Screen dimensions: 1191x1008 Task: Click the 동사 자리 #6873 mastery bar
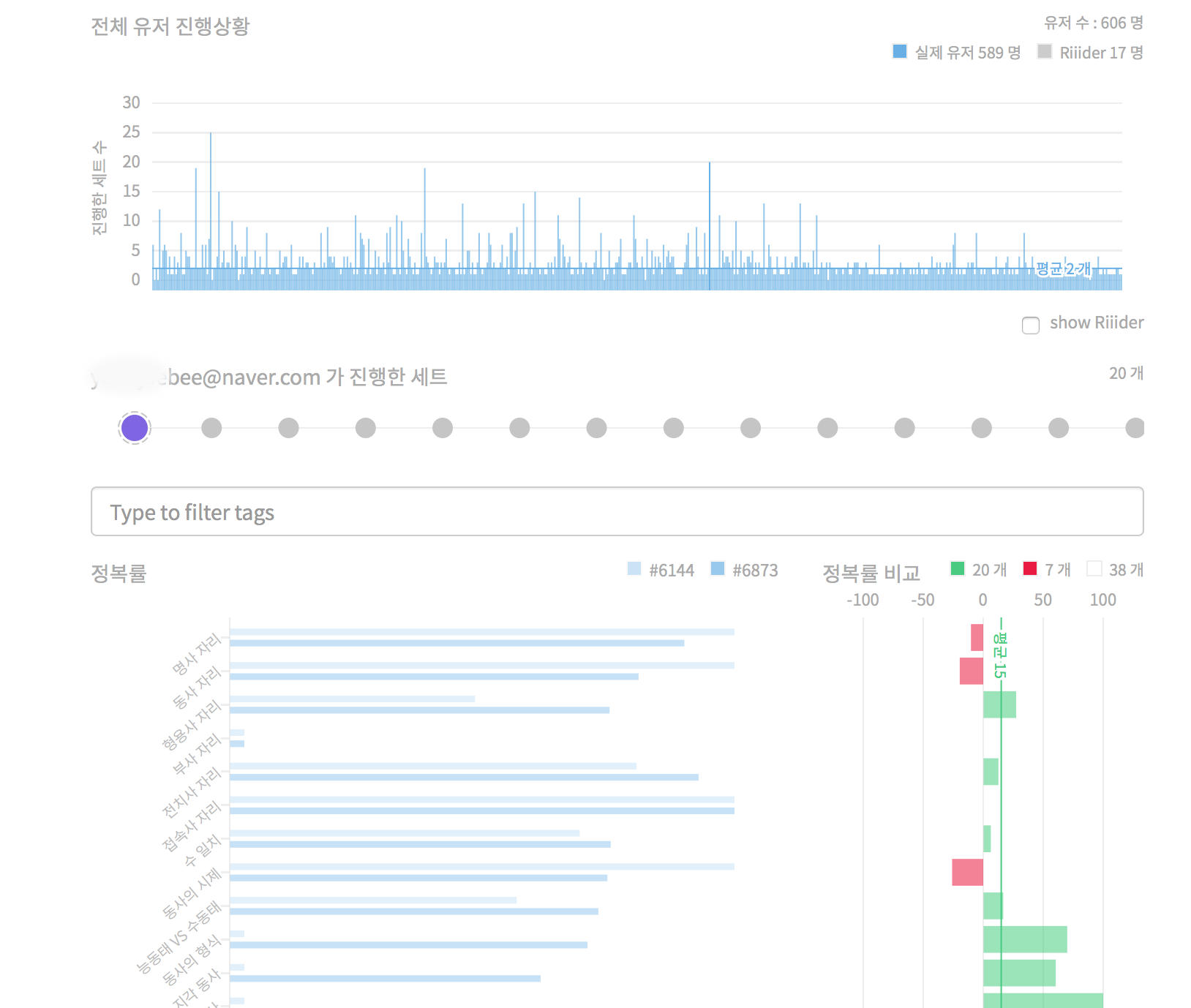click(x=435, y=677)
